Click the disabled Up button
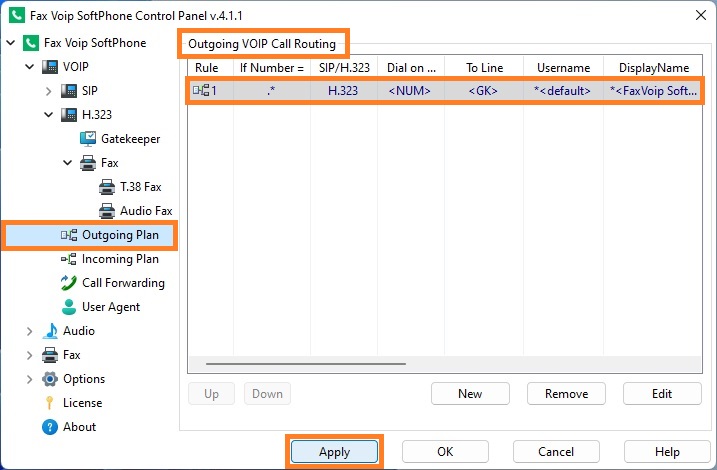 pos(211,394)
